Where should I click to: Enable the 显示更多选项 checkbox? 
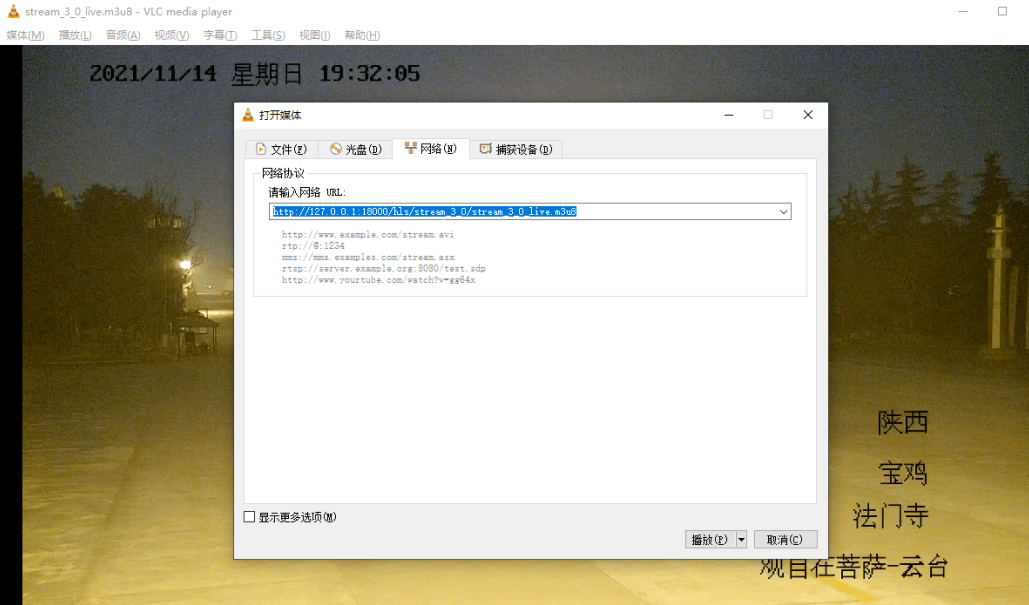click(250, 517)
